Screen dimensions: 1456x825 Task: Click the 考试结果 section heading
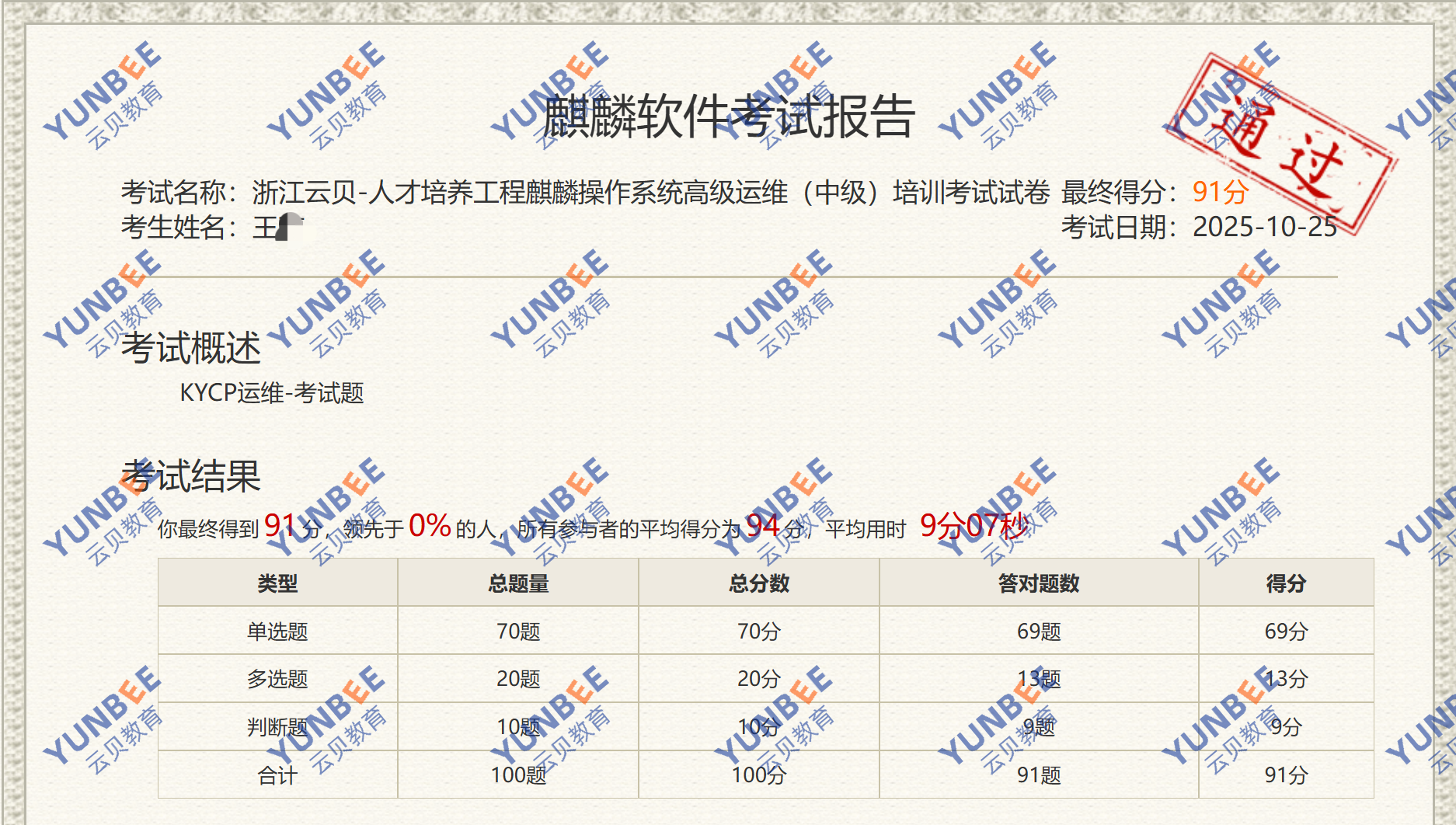(x=190, y=475)
